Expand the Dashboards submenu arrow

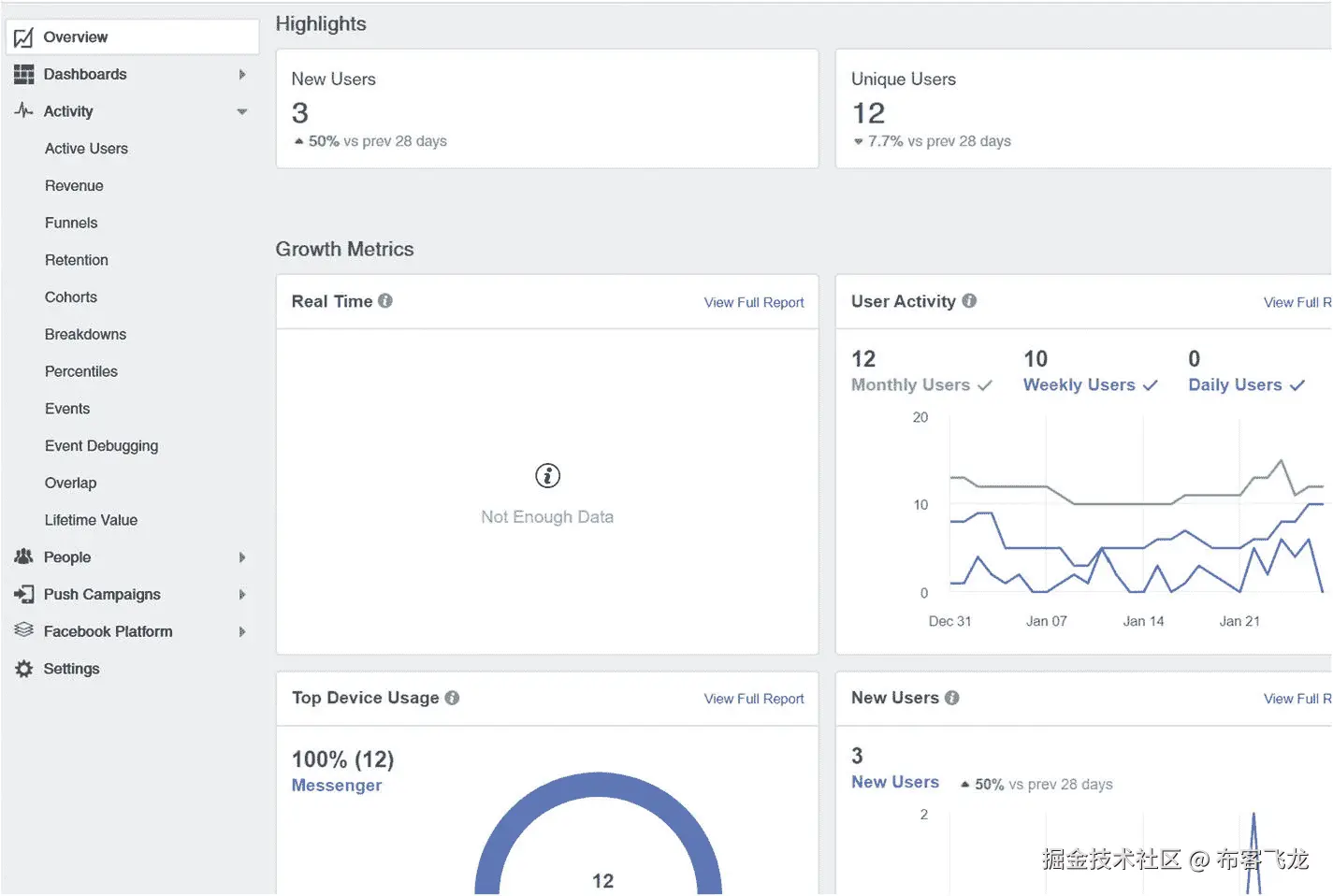point(242,74)
